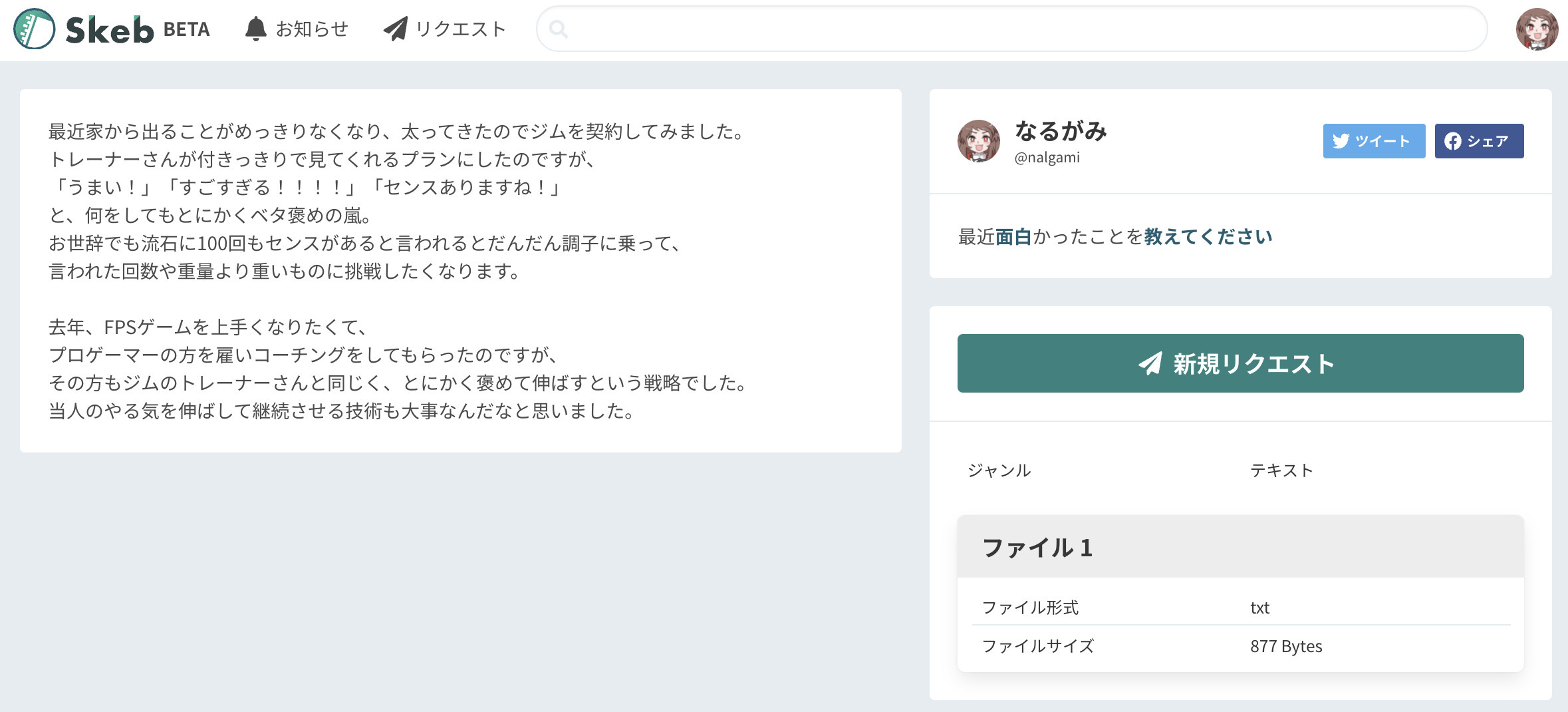Click the @nalgami handle

1047,158
